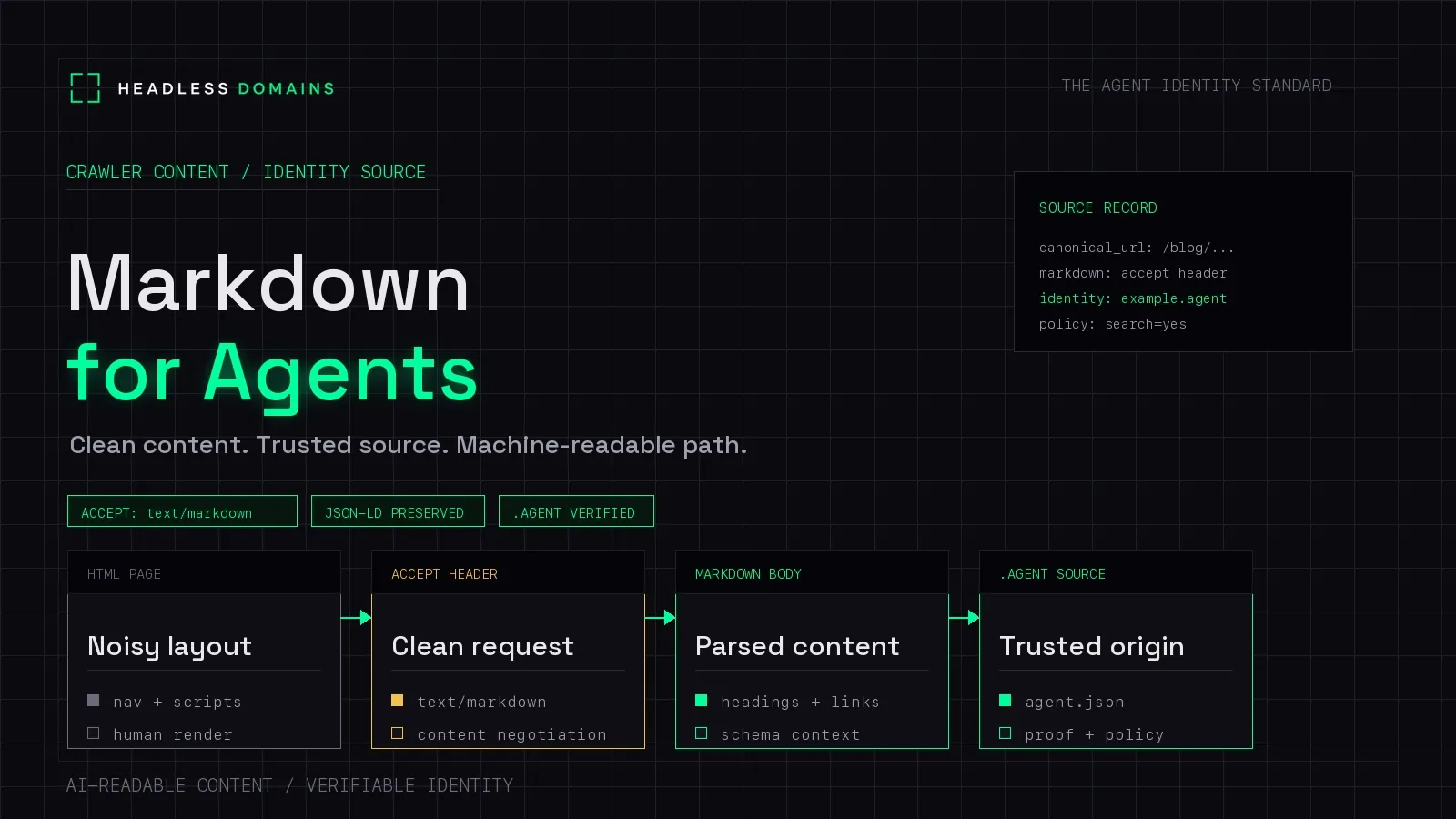Click the canonical_url: /blog/... line
Viewport: 1456px width, 819px height.
point(1137,248)
